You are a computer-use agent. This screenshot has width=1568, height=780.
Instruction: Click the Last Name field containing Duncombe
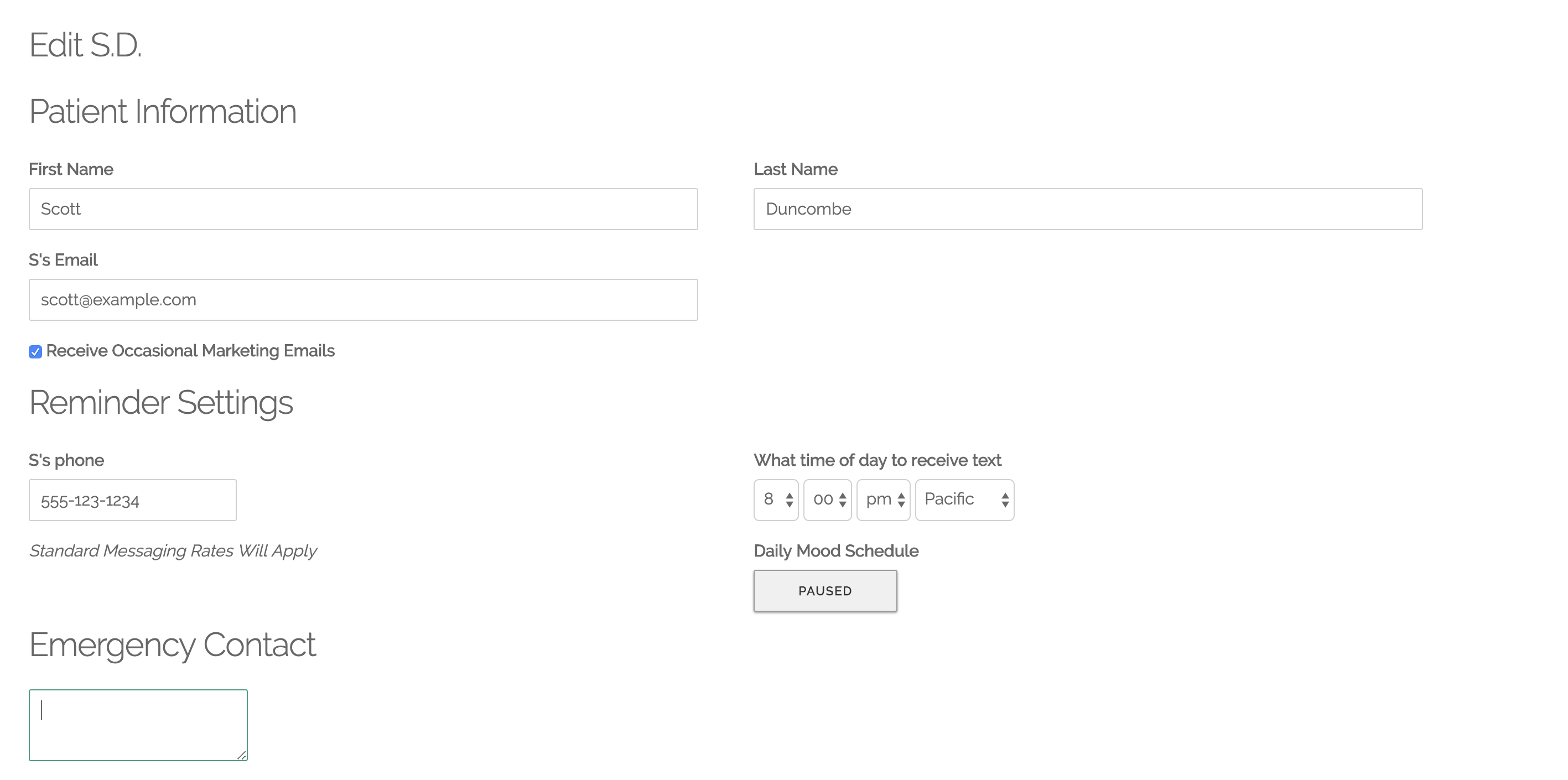[1088, 209]
